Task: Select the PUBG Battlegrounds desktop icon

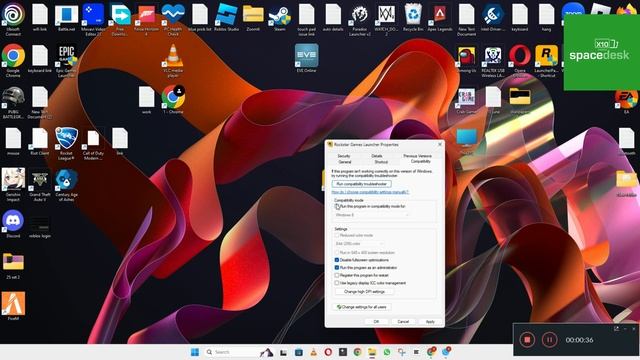Action: point(13,102)
